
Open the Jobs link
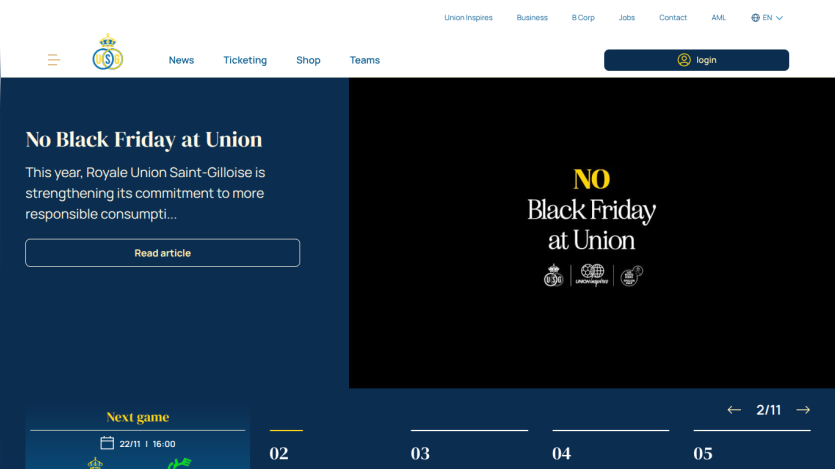(627, 18)
